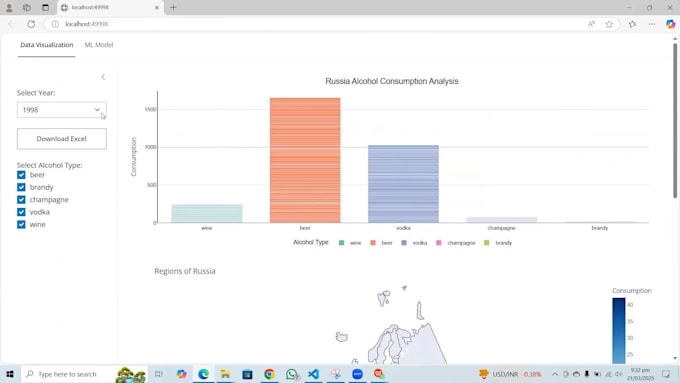Select the localhost:49998 browser tab
Screen dimensions: 680x383
click(x=111, y=7)
